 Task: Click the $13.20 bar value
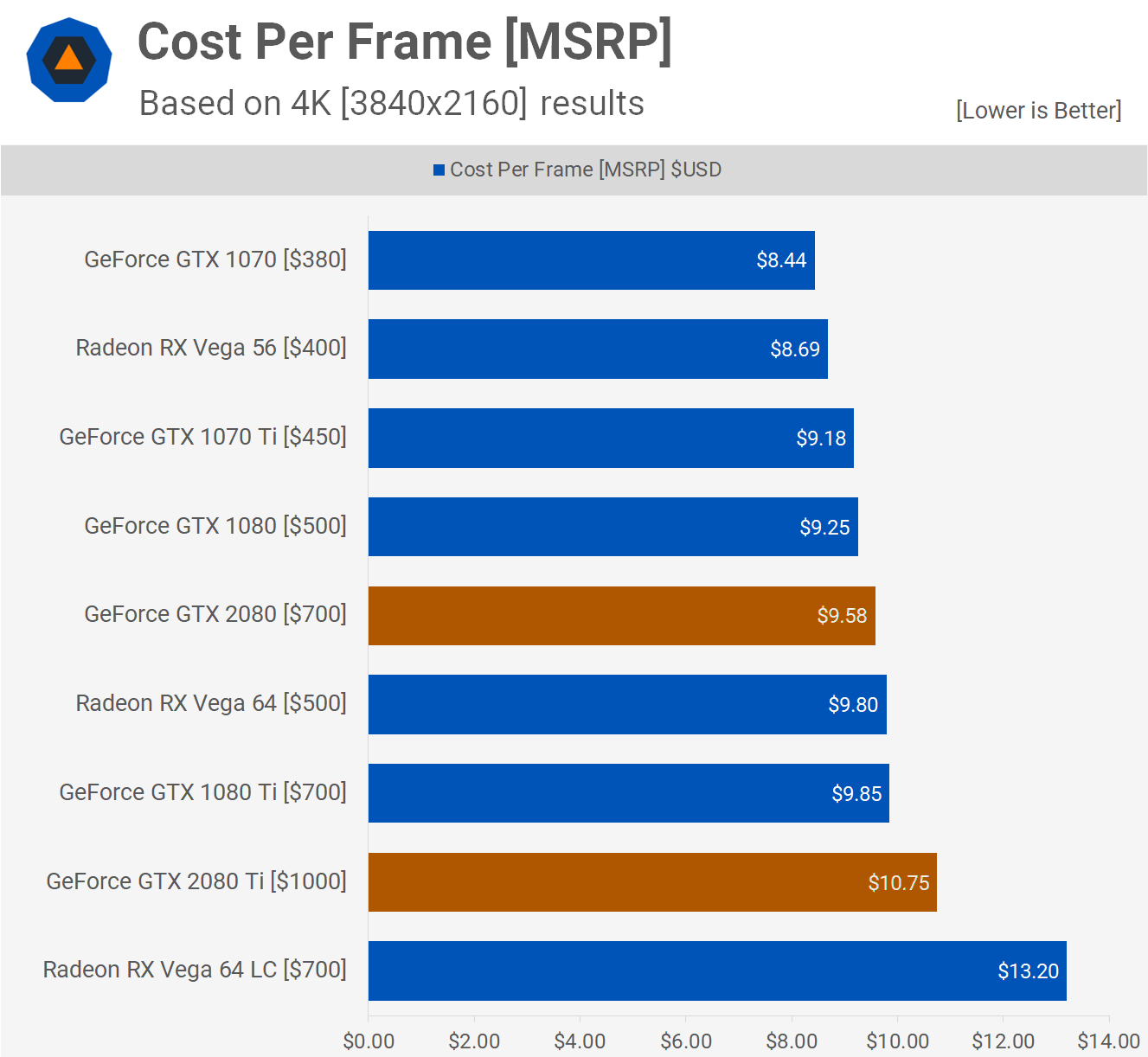coord(1029,971)
